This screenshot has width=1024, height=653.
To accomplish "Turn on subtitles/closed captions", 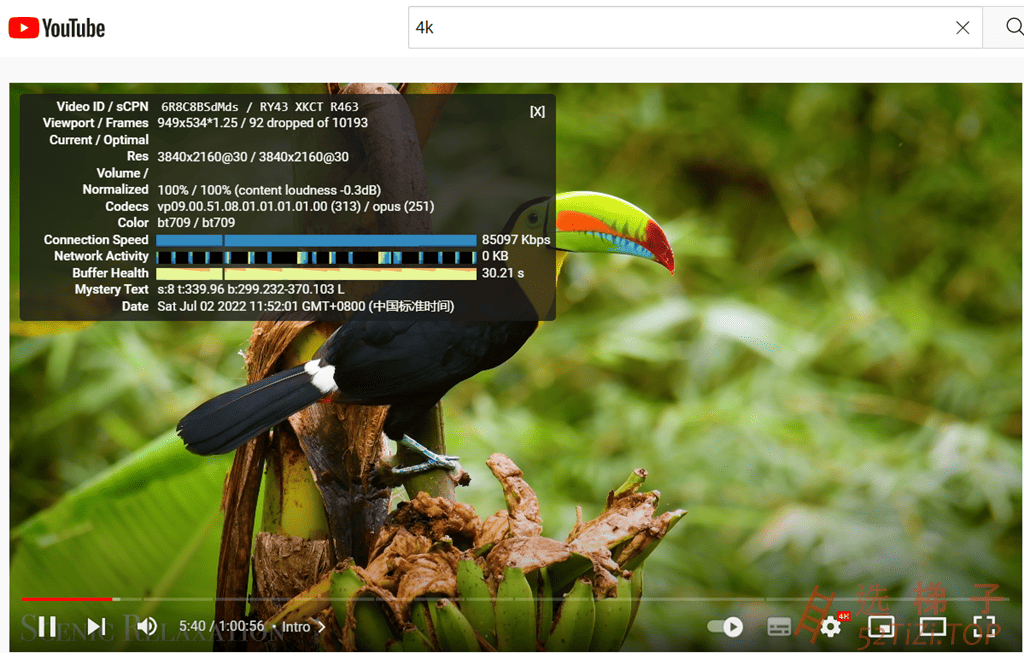I will [x=779, y=627].
